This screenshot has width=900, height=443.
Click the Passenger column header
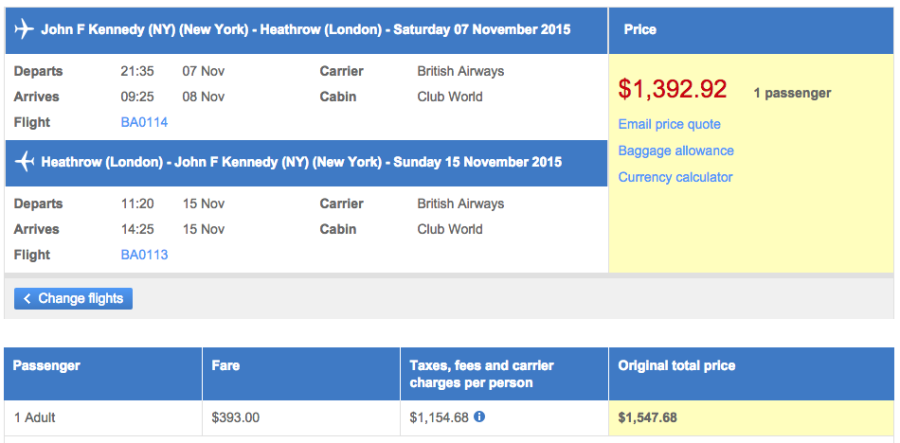coord(46,366)
